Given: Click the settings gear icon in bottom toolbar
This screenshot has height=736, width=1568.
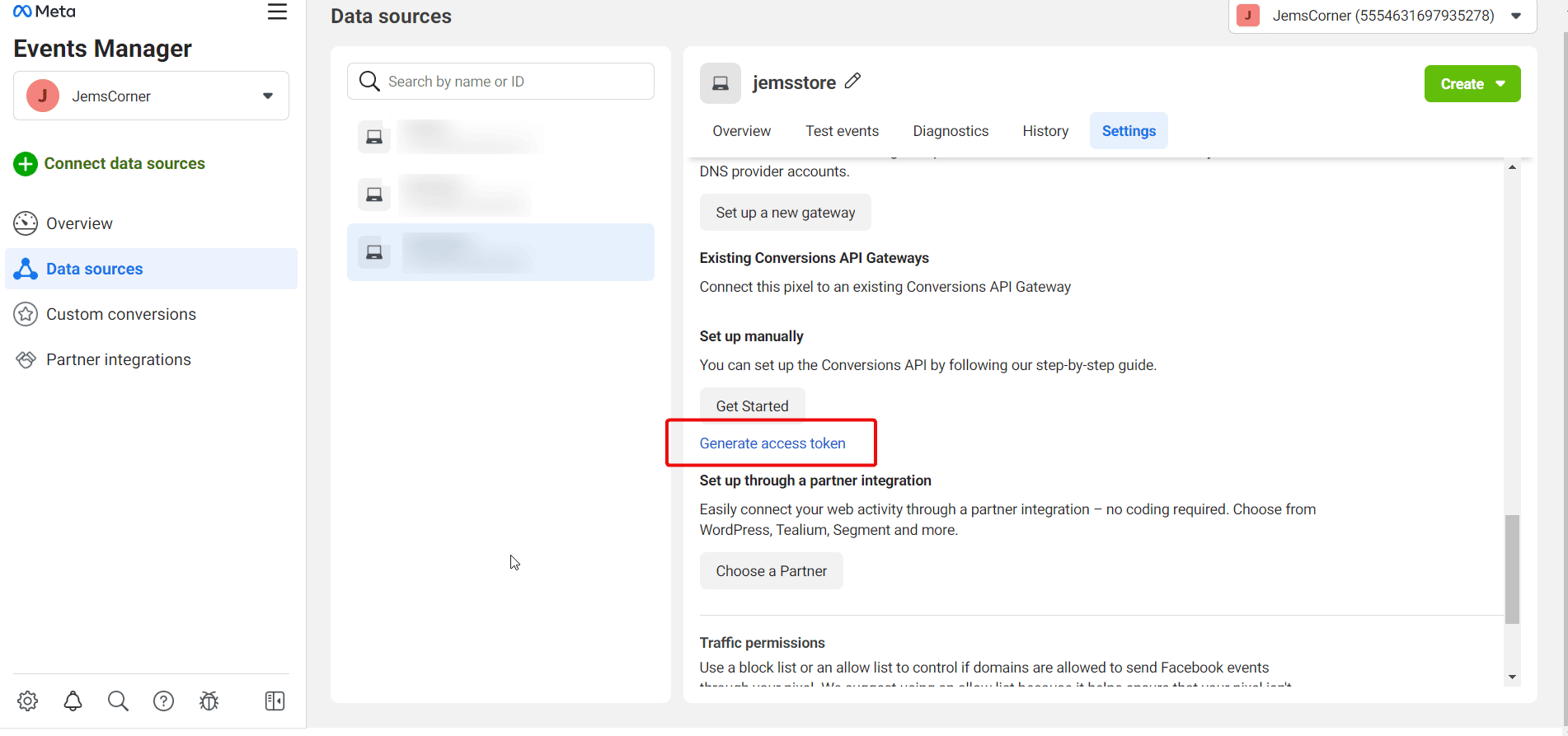Looking at the screenshot, I should click(28, 701).
